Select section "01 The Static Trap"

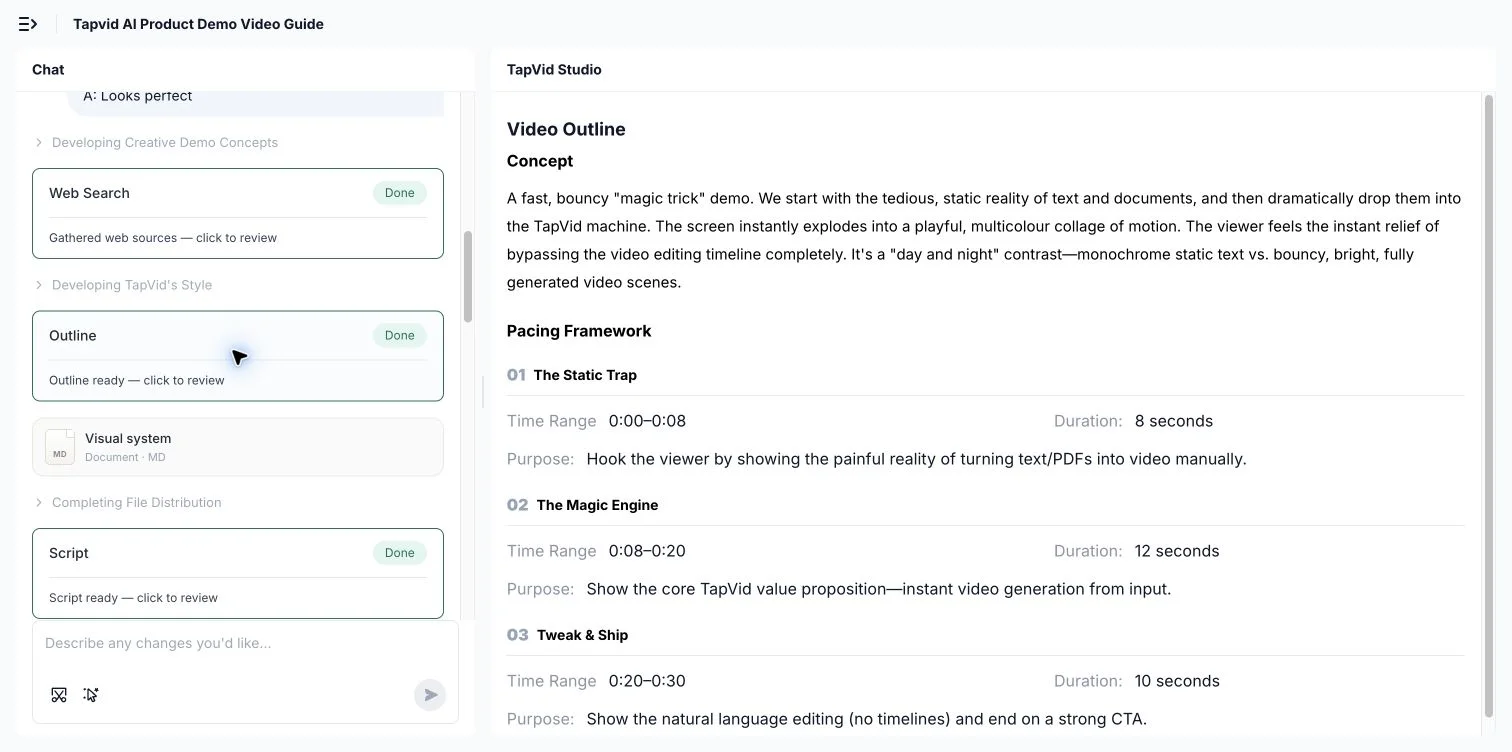tap(572, 375)
